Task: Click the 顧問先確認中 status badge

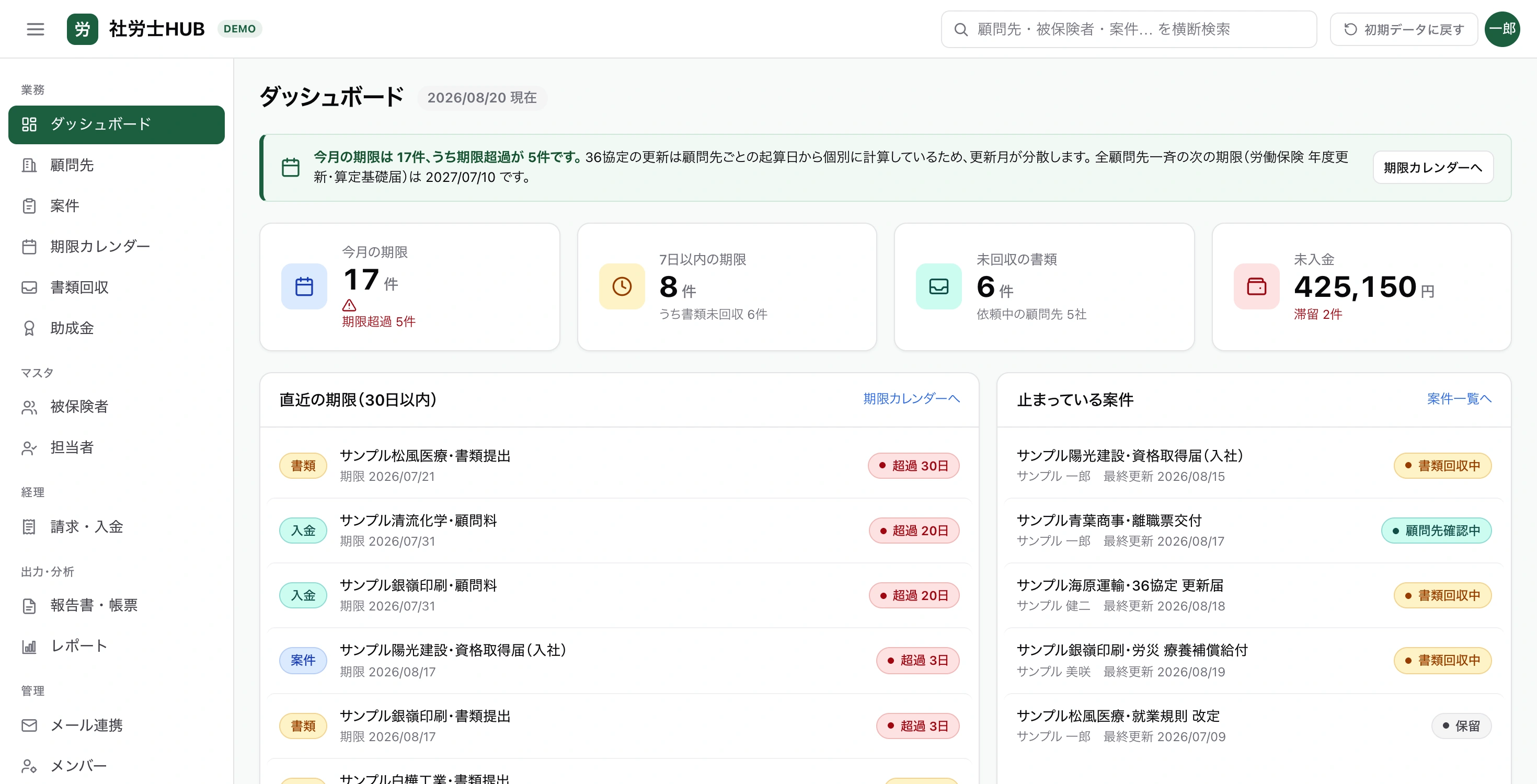Action: (1436, 531)
